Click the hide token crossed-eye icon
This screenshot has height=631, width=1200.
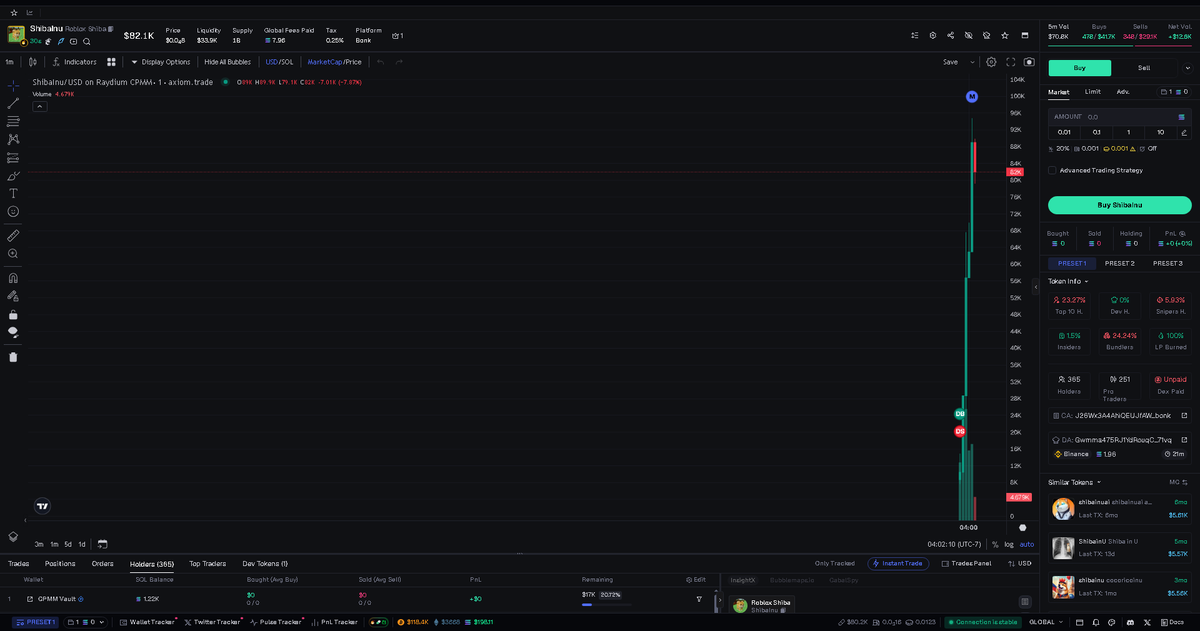(x=968, y=35)
